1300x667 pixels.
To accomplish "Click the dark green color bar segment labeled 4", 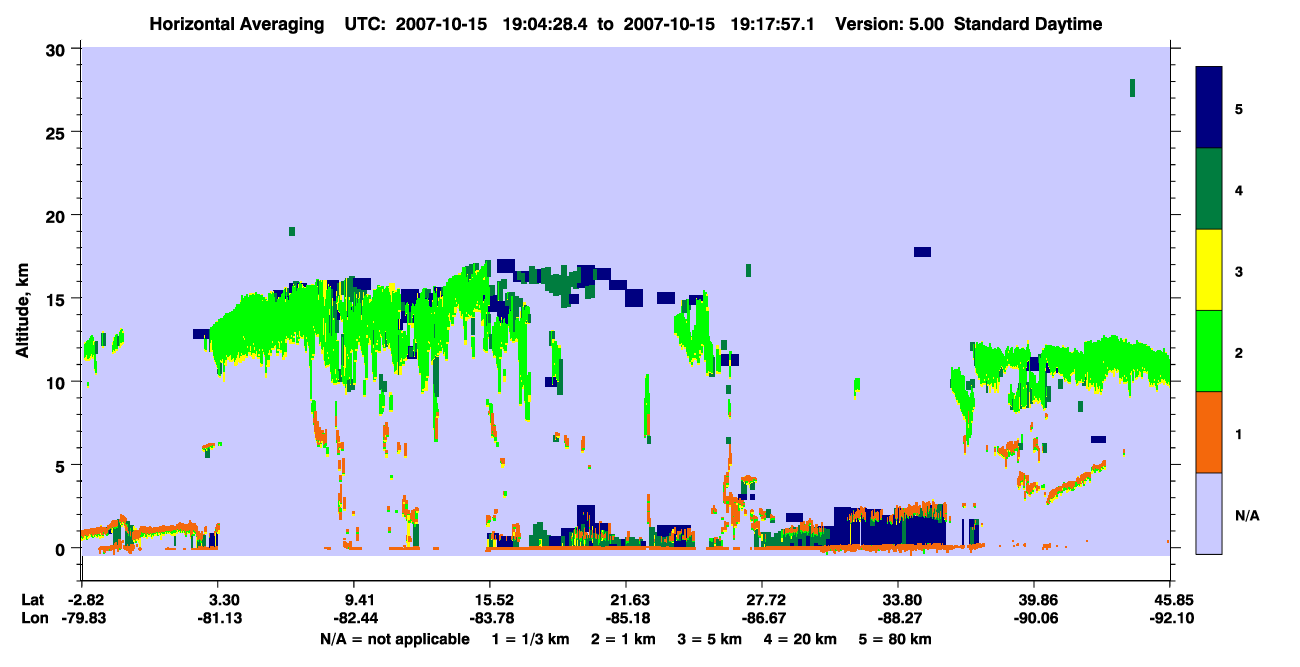I will pyautogui.click(x=1209, y=189).
